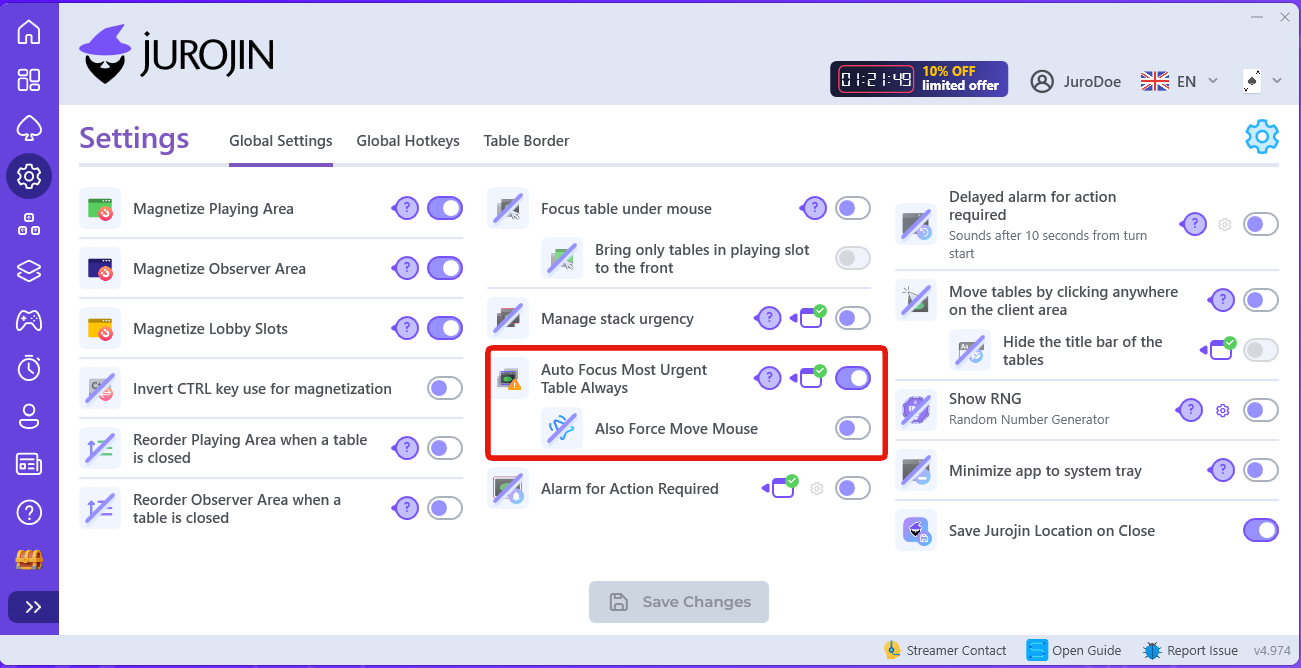Open the help question mark sidebar icon

coord(29,513)
